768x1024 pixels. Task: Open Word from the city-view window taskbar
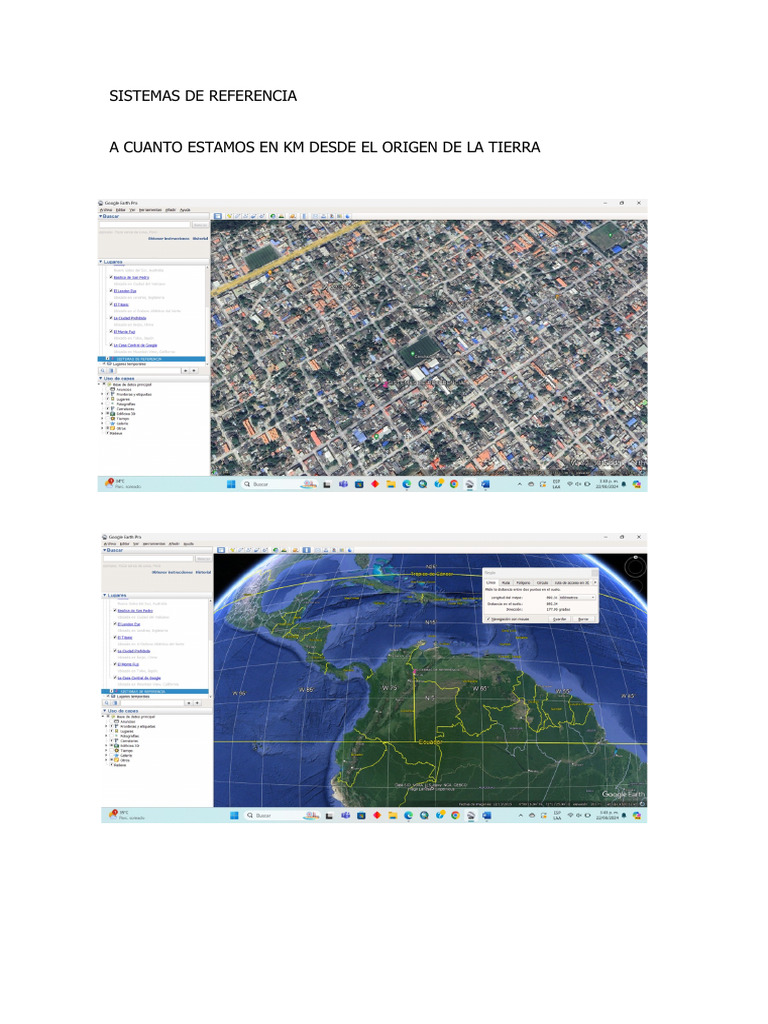(485, 484)
